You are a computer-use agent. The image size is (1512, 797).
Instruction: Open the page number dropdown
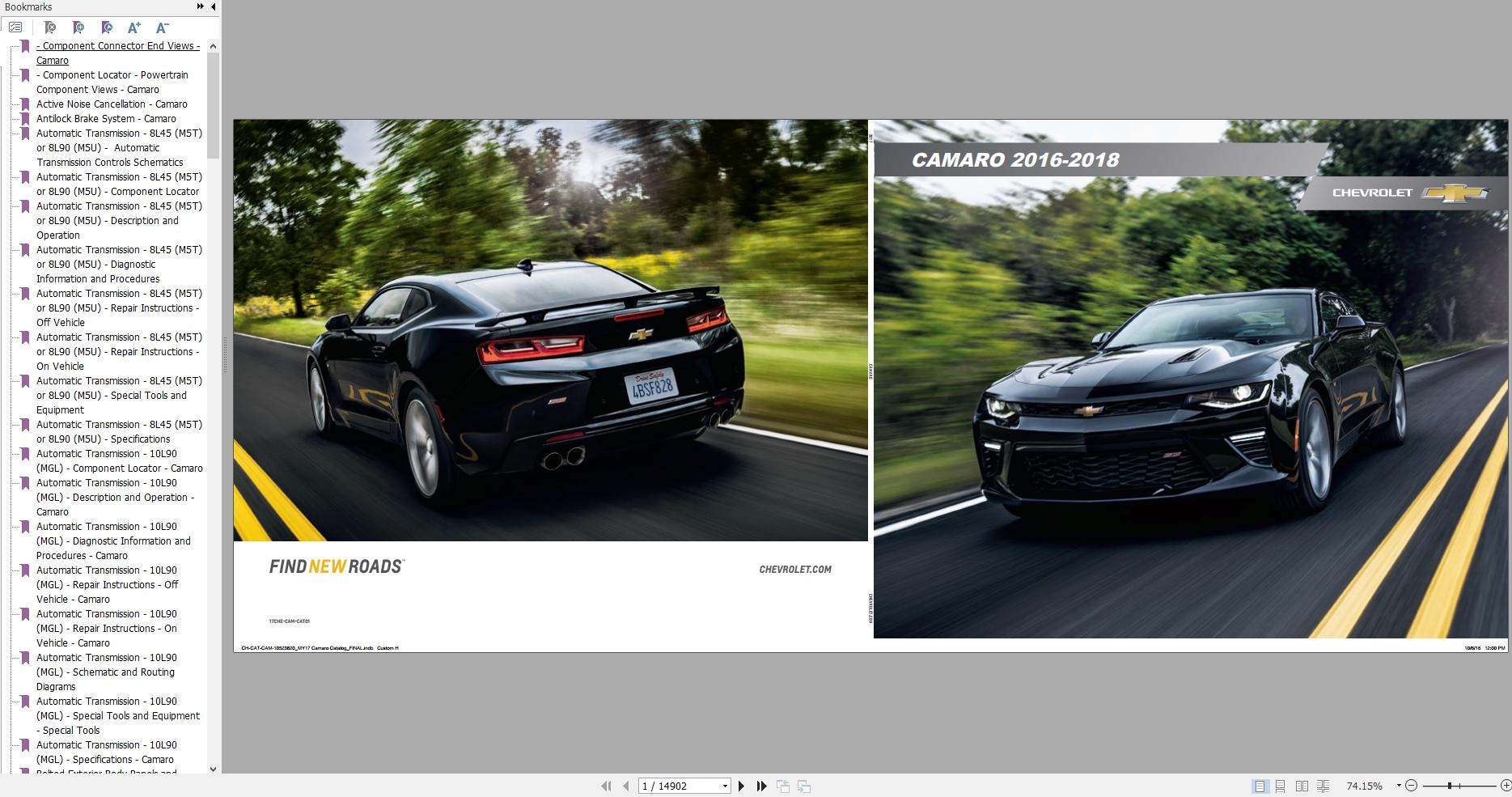[x=725, y=786]
